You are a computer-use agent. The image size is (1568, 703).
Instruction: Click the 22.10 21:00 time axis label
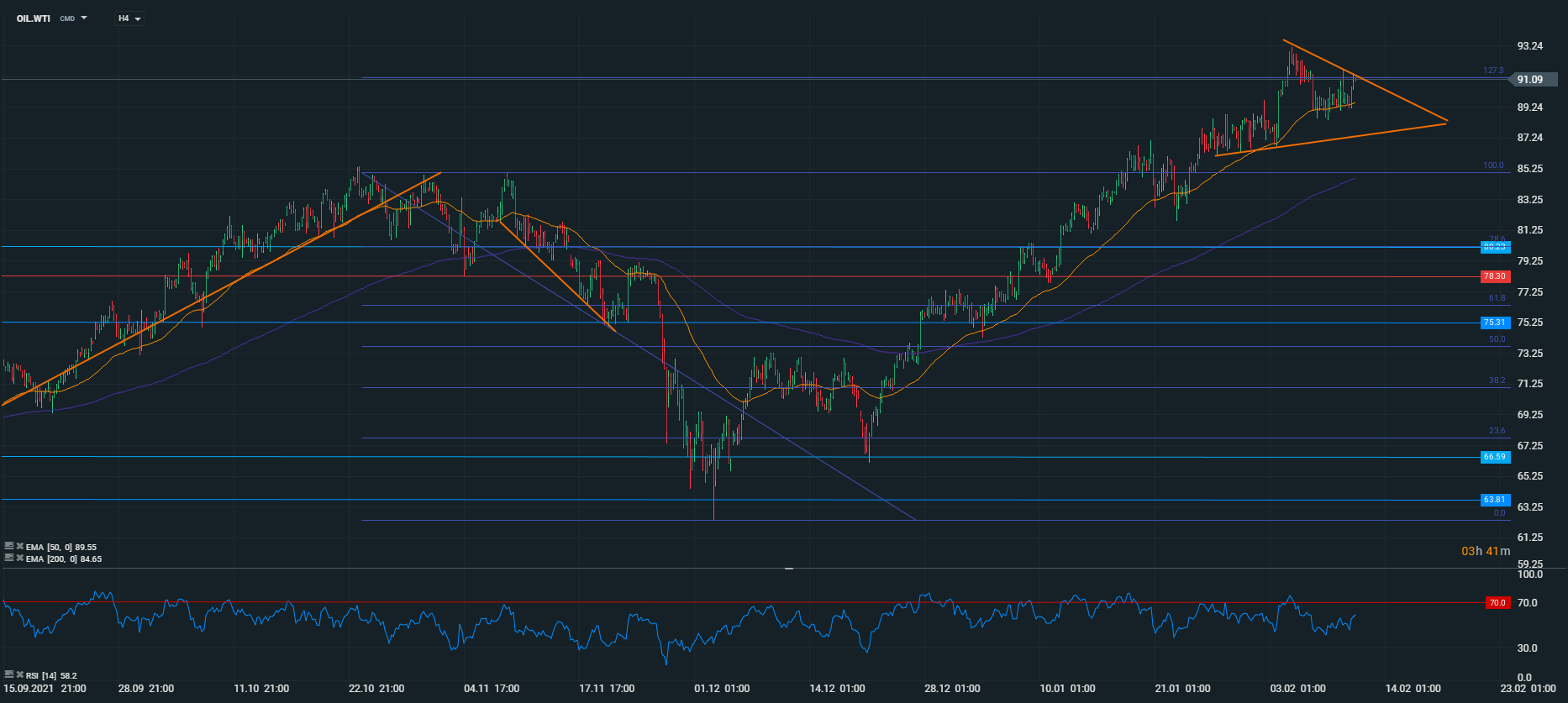(376, 689)
